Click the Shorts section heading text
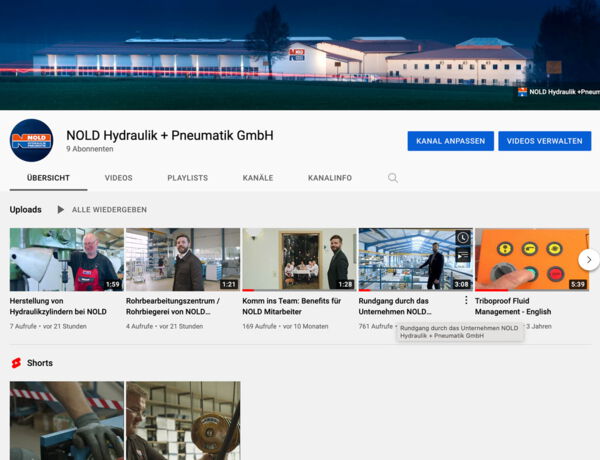Screen dimensions: 600x460 (x=40, y=363)
